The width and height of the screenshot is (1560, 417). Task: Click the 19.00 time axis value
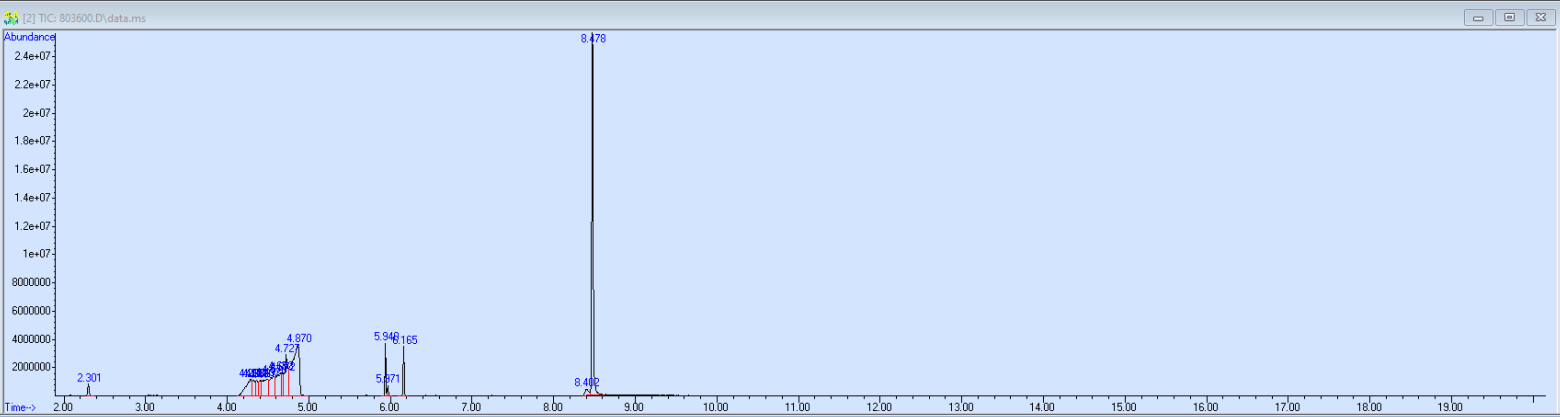point(1450,408)
